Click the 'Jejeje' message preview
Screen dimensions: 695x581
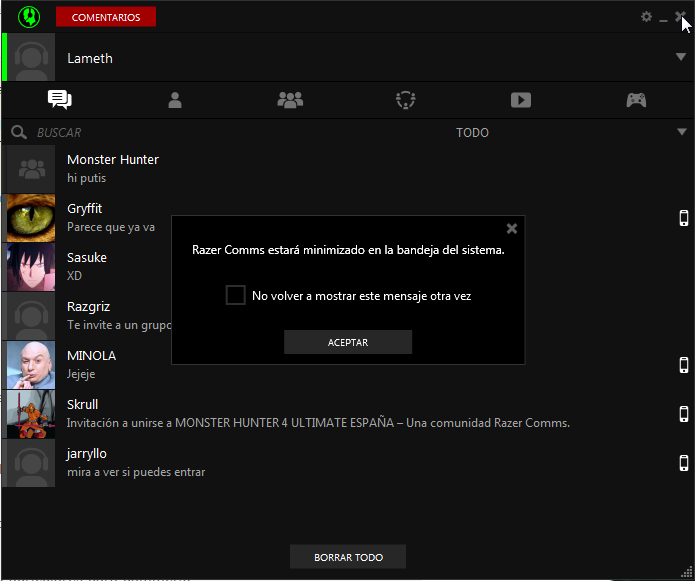(81, 374)
